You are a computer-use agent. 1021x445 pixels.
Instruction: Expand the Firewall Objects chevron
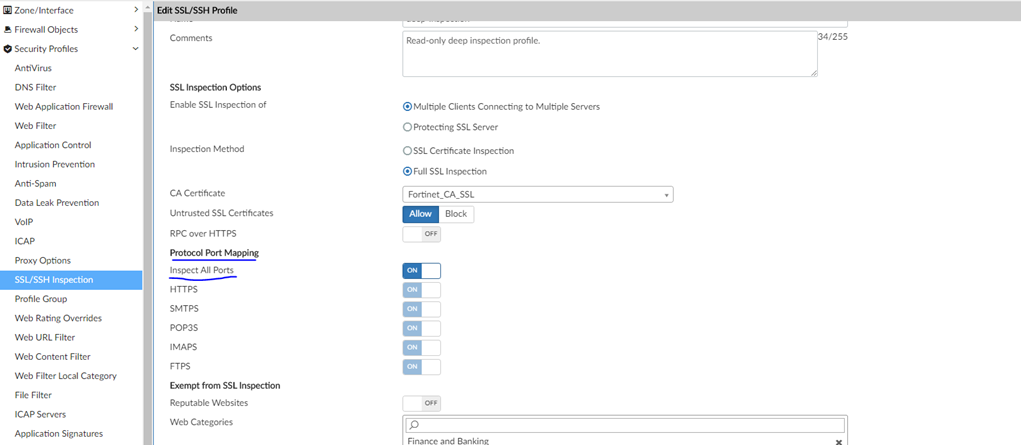[x=136, y=29]
